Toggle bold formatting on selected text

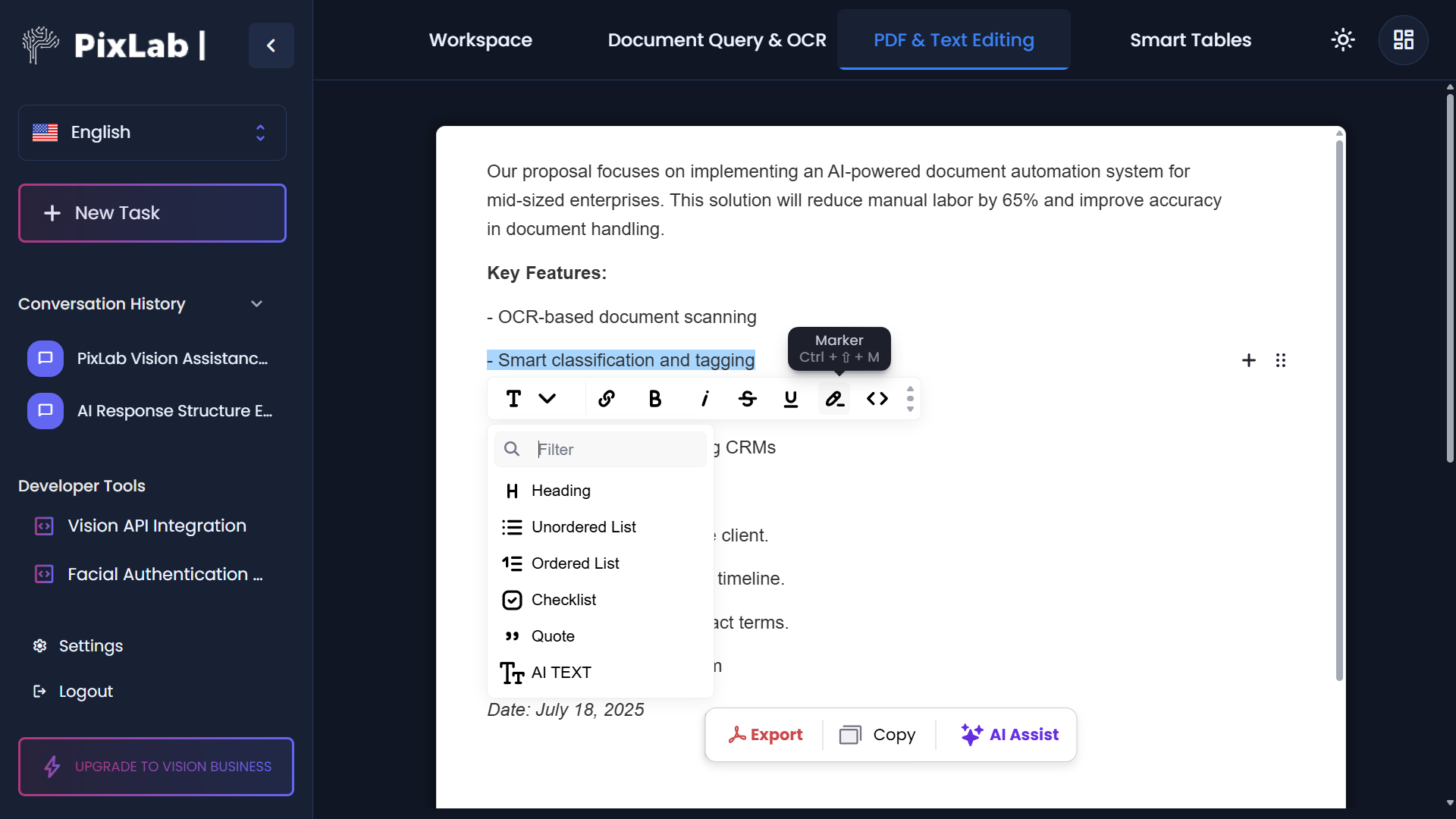pos(655,399)
